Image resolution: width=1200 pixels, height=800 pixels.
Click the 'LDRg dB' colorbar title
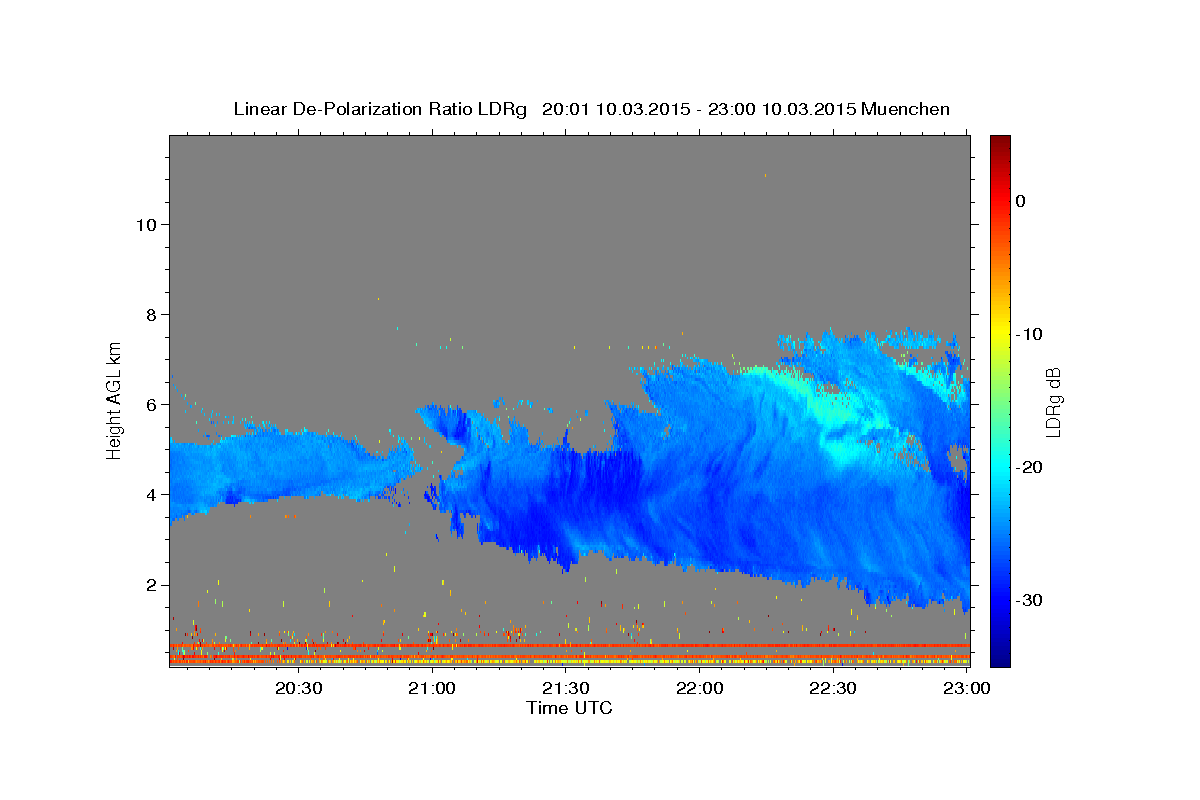1055,401
